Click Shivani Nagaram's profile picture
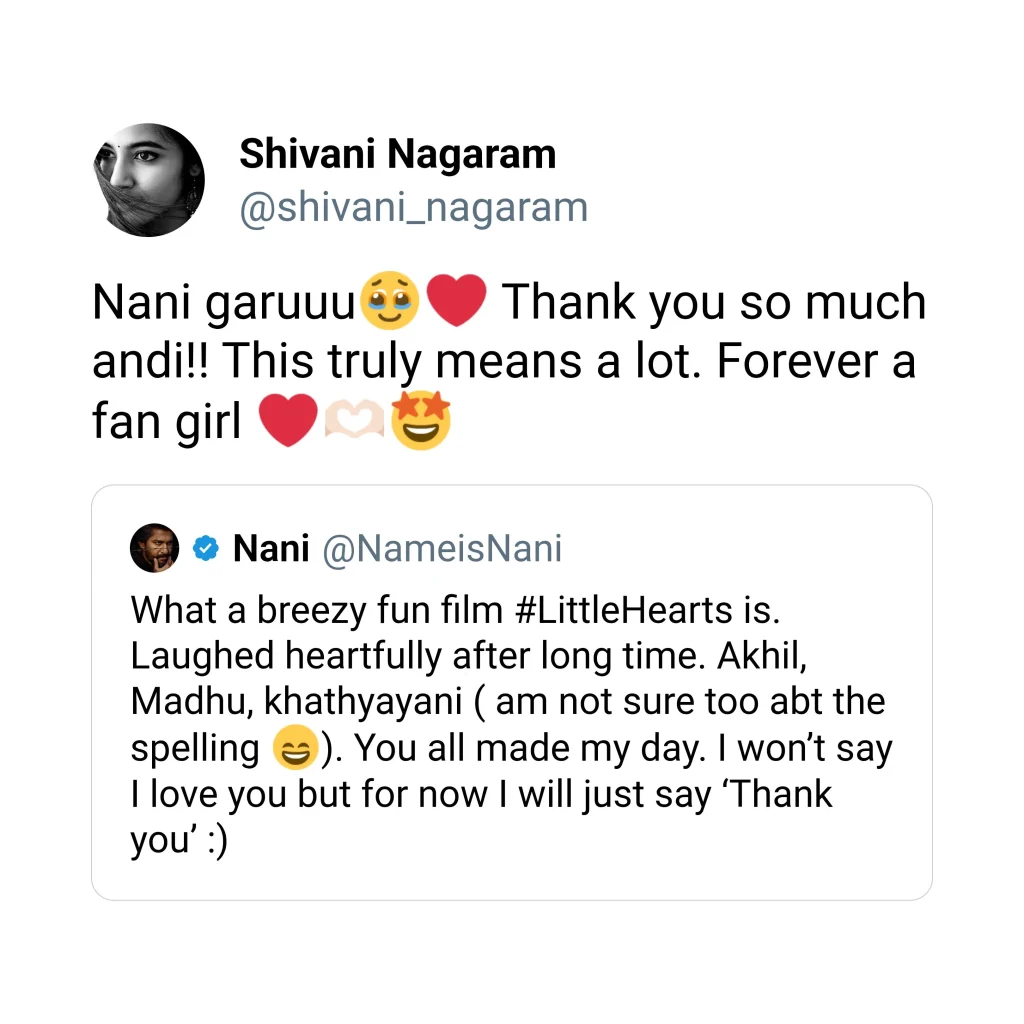 pyautogui.click(x=148, y=180)
